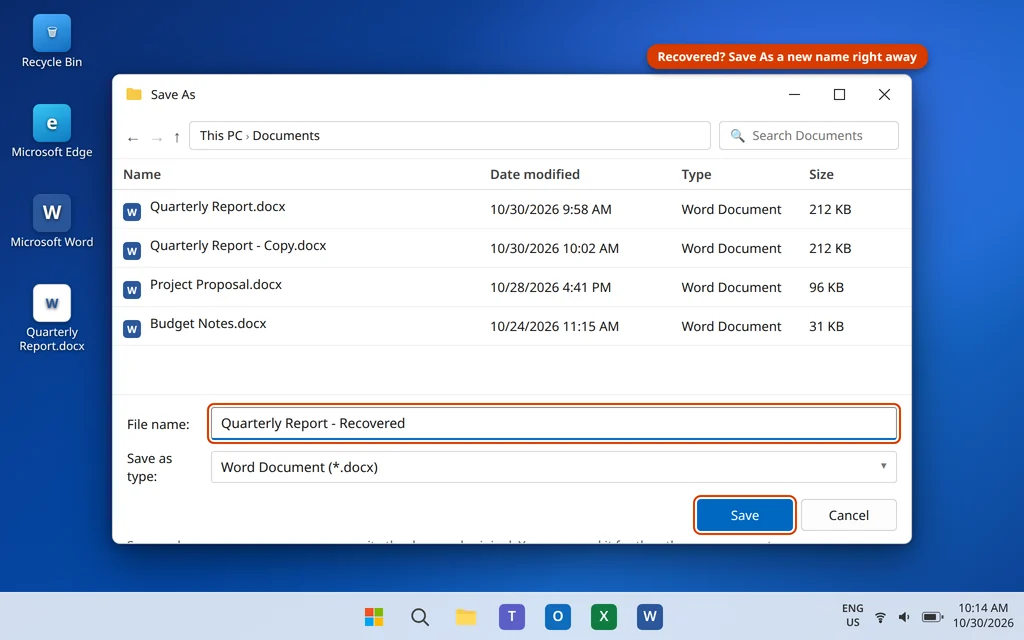The image size is (1024, 640).
Task: Click the 31 KB size cell
Action: [826, 327]
